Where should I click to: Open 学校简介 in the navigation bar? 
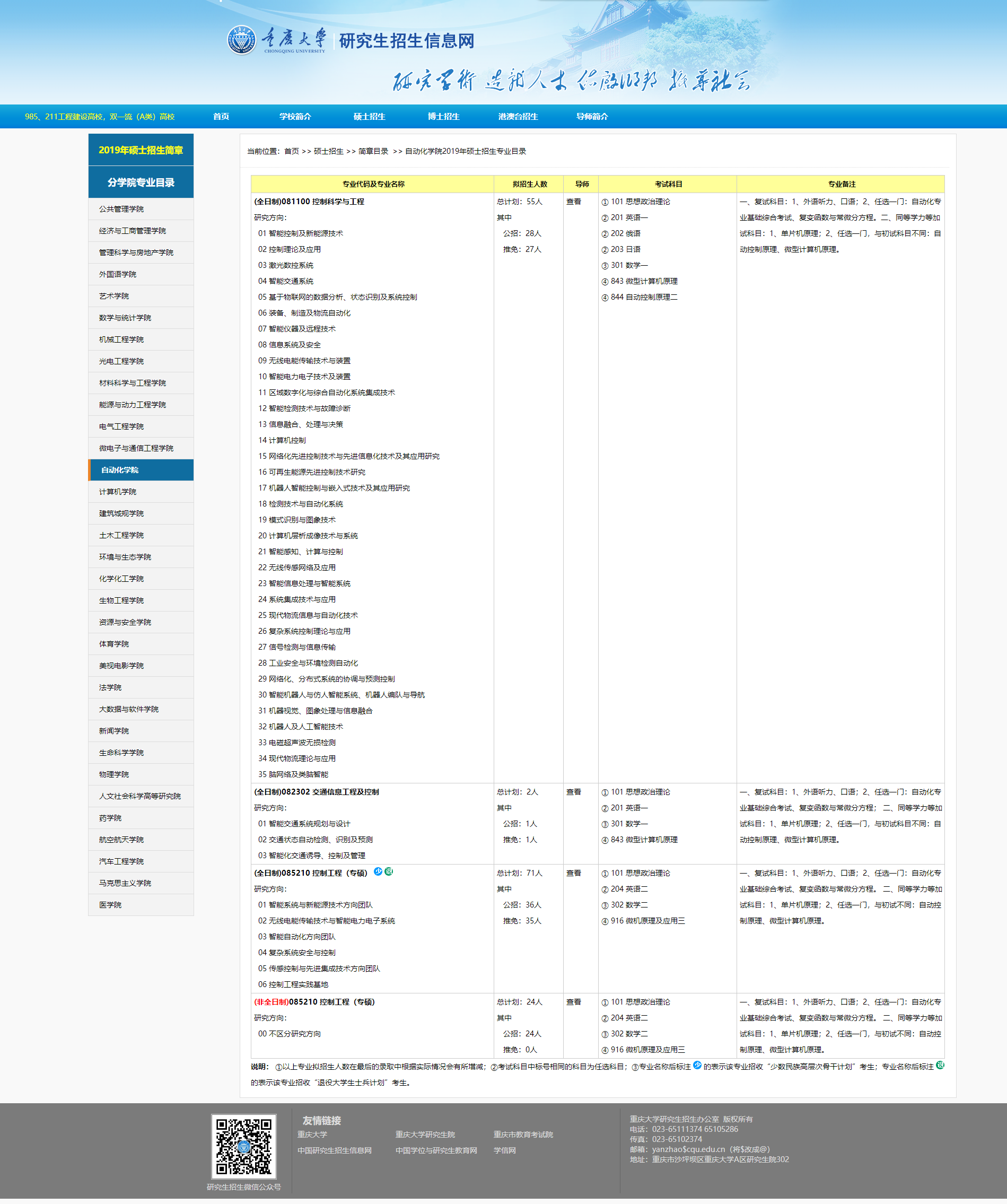pos(295,116)
